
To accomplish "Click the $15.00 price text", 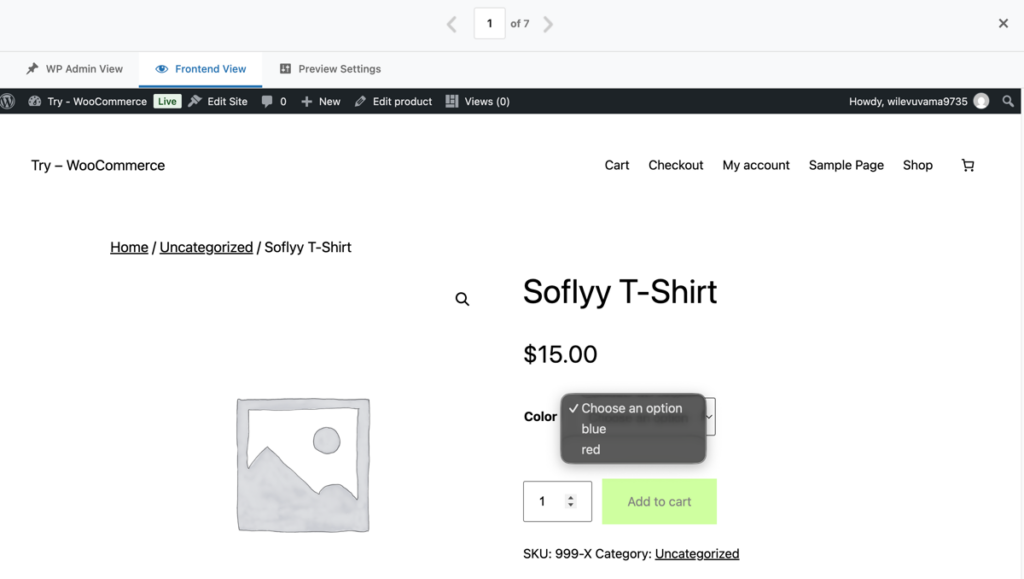I will click(x=560, y=354).
